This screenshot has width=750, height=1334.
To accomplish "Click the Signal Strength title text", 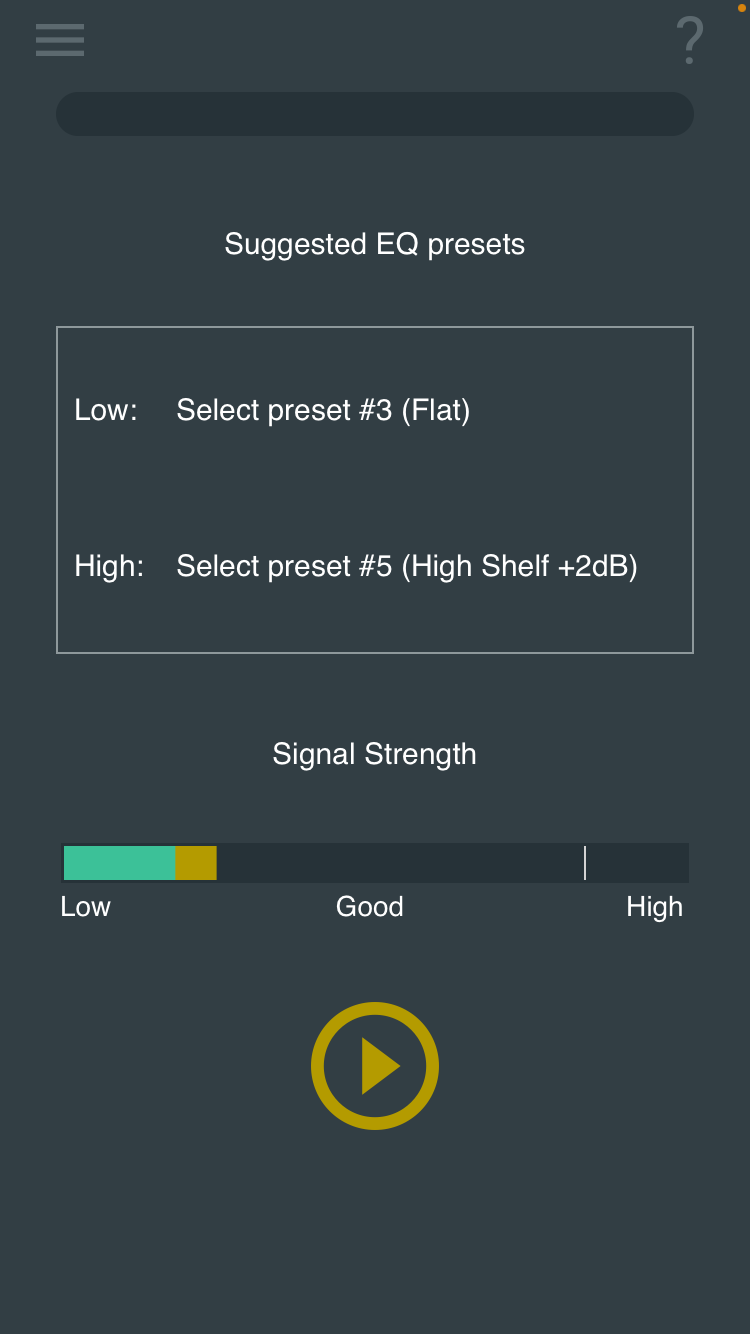I will (x=374, y=755).
